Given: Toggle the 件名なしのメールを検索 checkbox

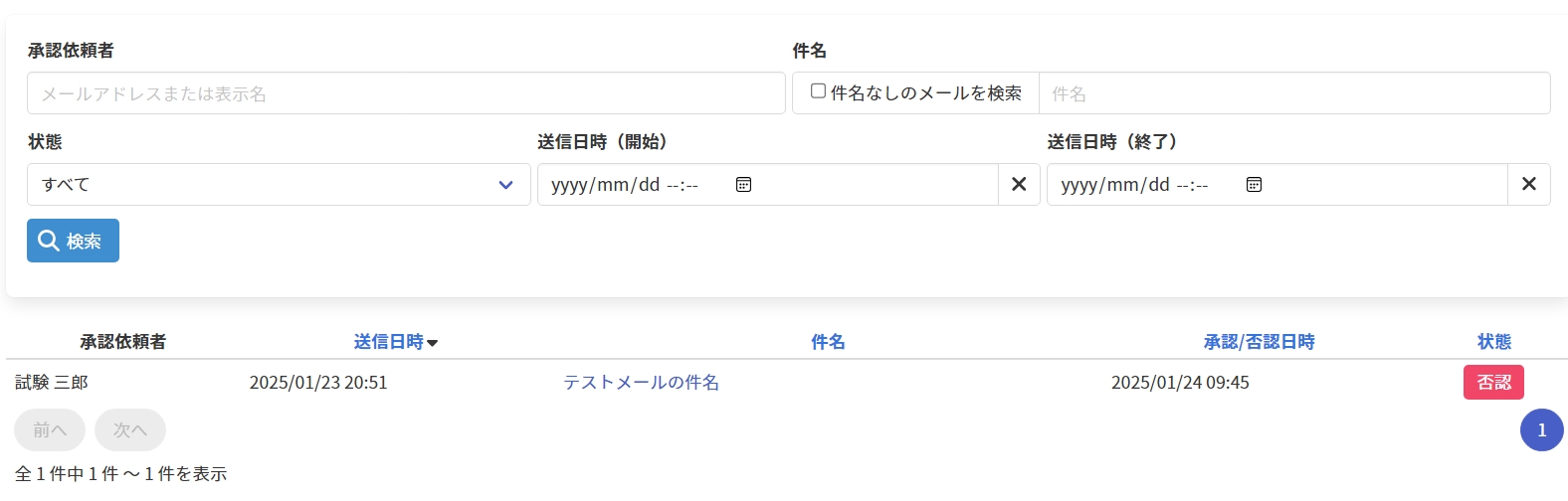Looking at the screenshot, I should (818, 91).
